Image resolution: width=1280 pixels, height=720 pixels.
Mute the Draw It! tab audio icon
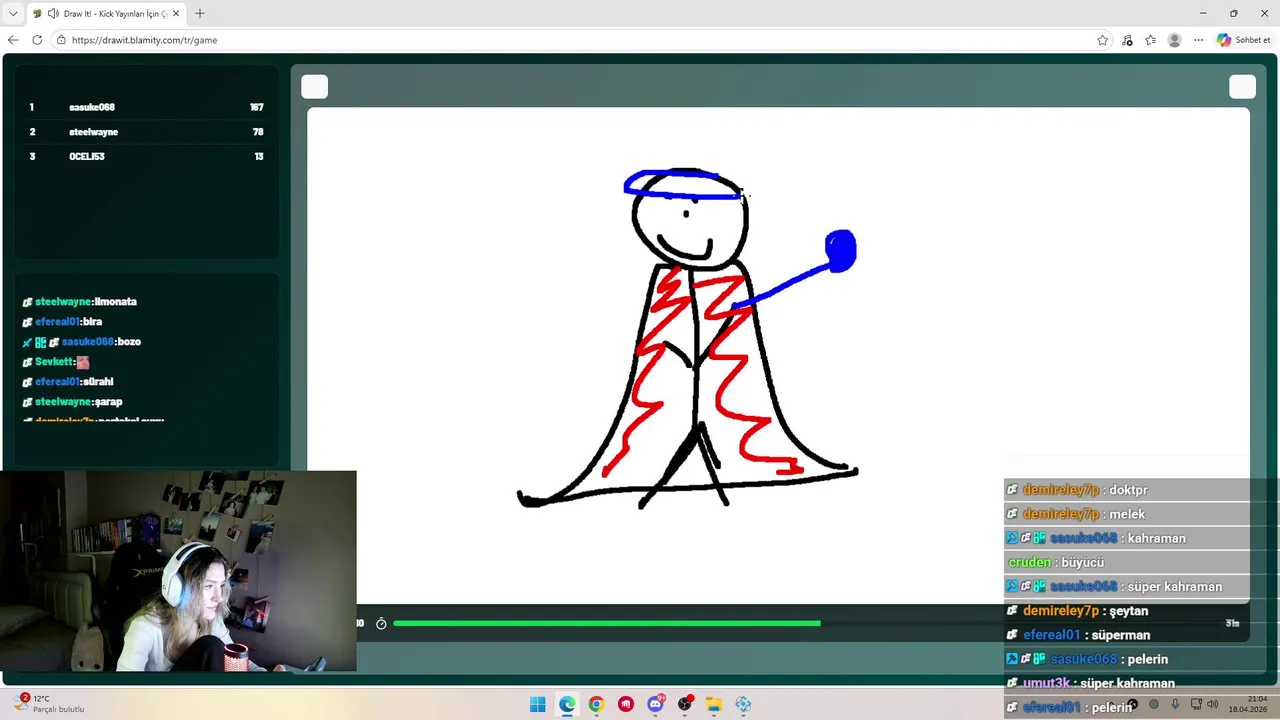pyautogui.click(x=52, y=14)
